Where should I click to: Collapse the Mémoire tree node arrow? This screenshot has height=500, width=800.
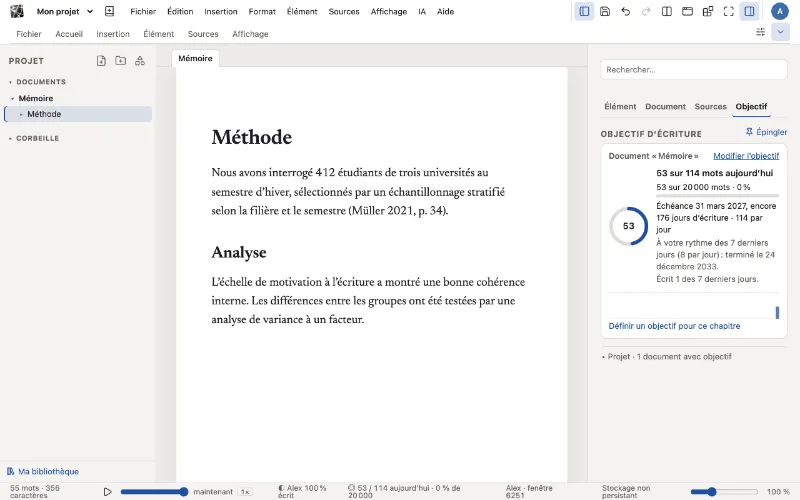12,98
